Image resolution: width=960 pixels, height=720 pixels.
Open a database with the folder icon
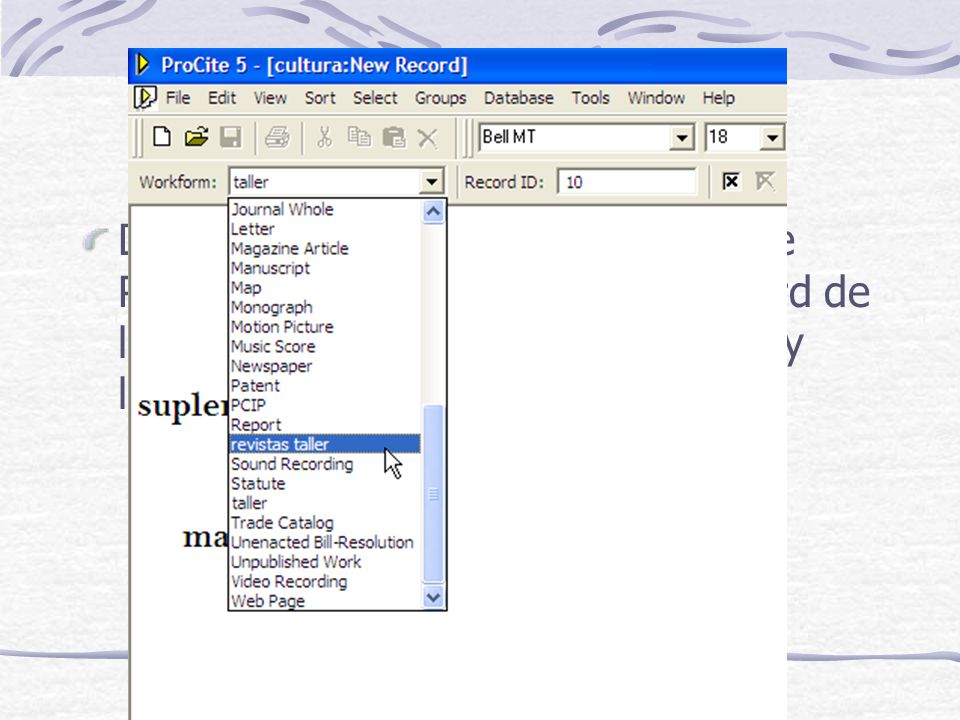point(197,137)
